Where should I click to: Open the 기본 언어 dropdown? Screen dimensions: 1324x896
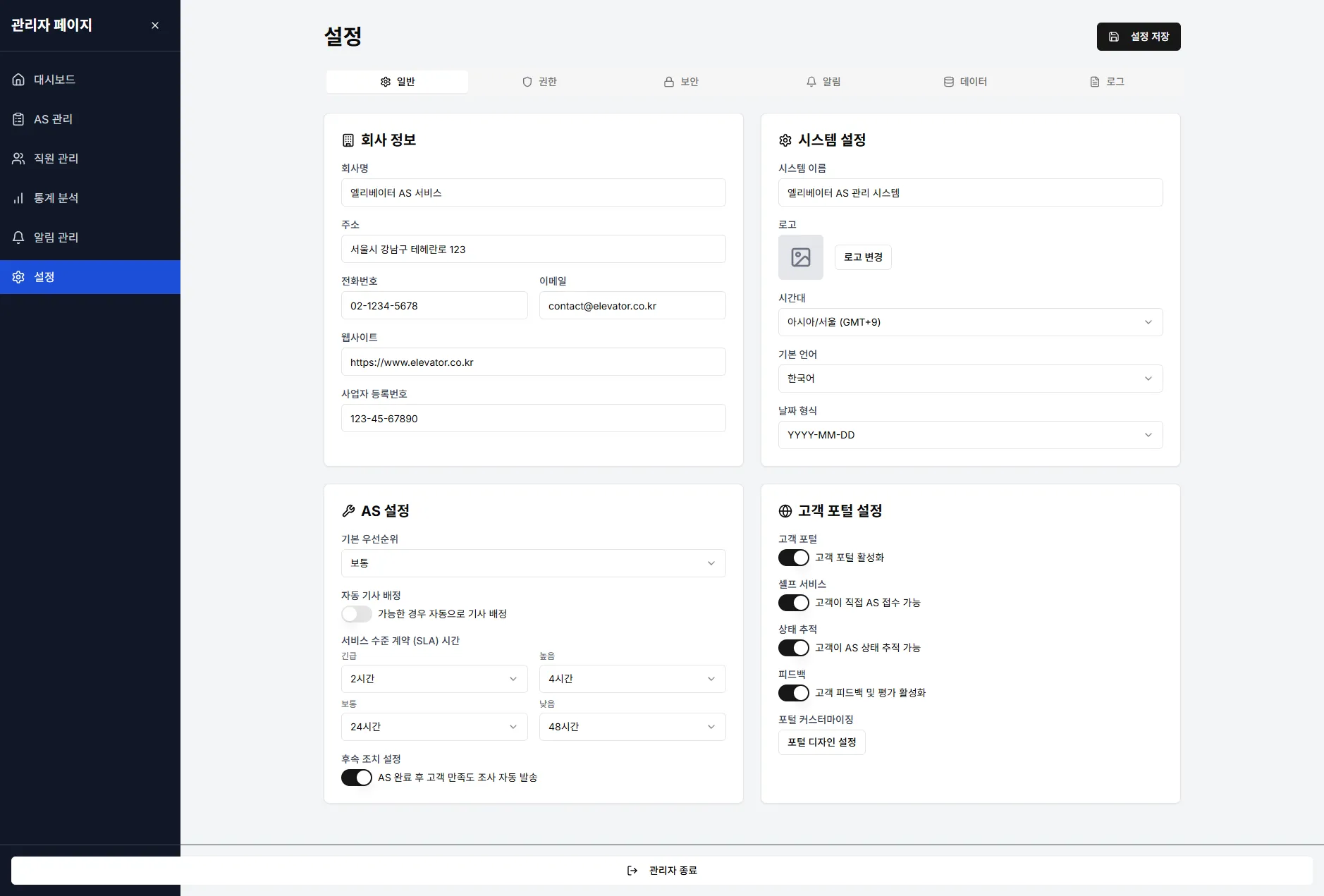(x=971, y=379)
